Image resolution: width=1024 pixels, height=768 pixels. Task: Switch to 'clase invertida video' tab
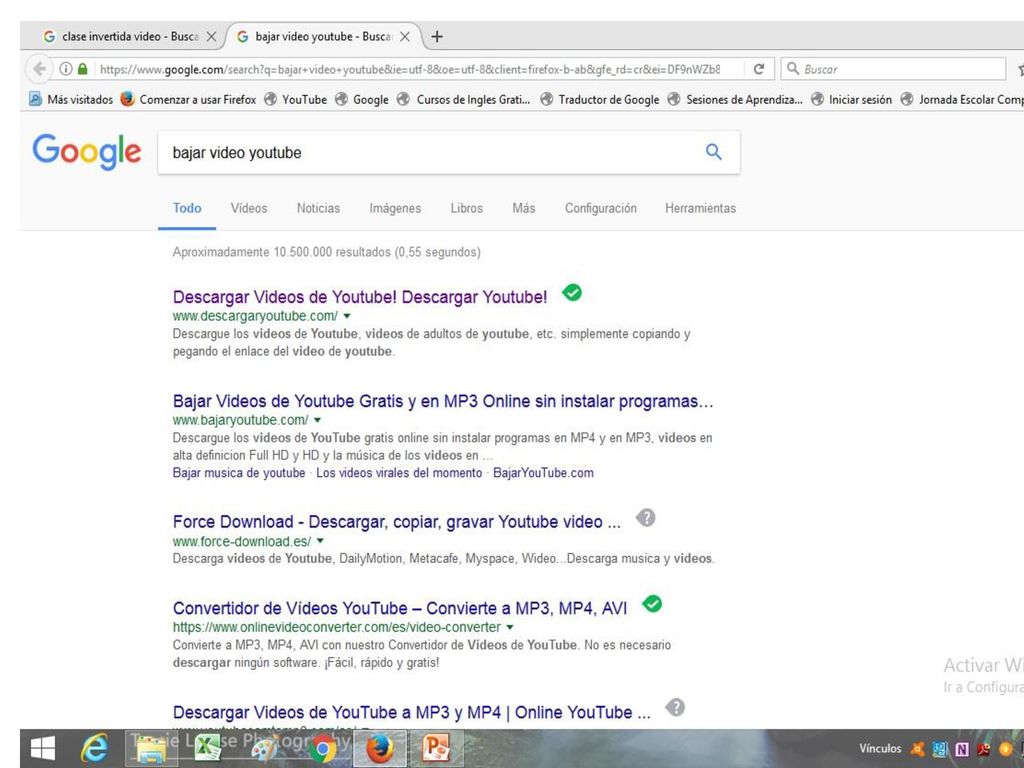pos(129,37)
